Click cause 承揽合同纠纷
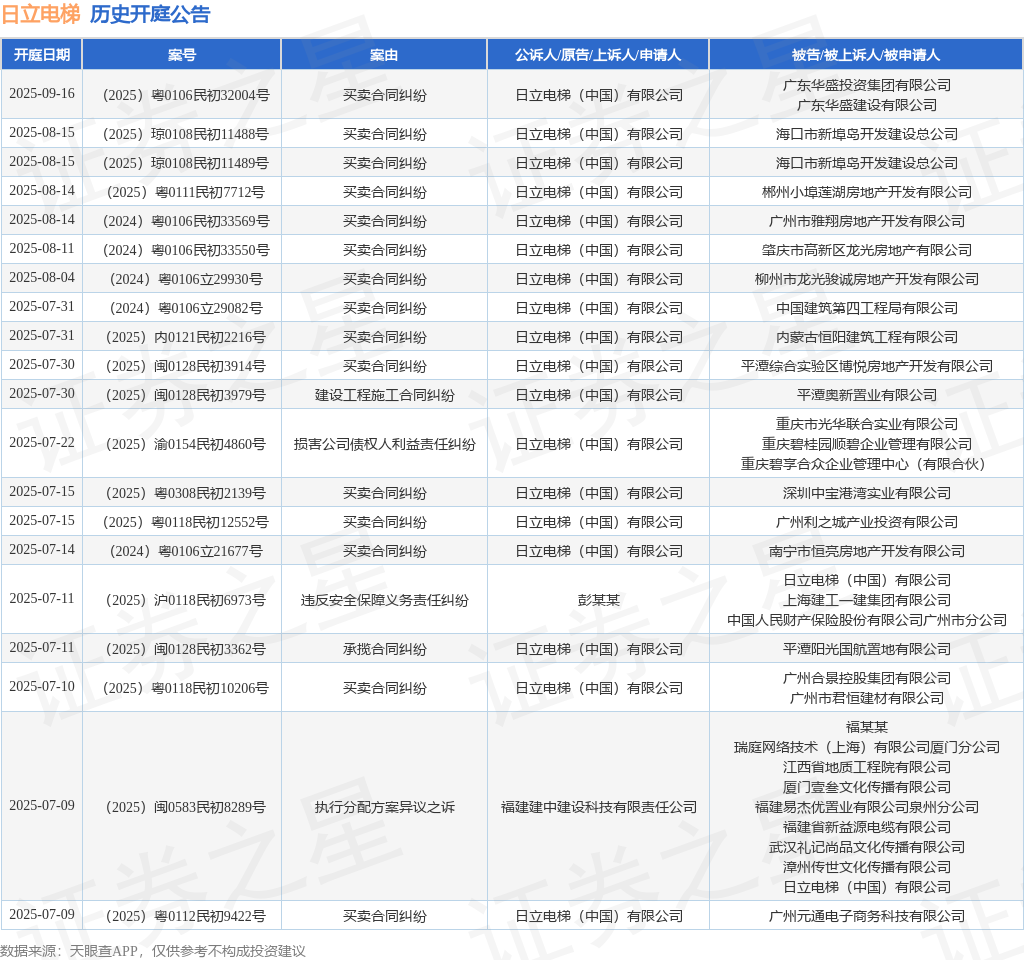This screenshot has width=1024, height=960. coord(384,649)
